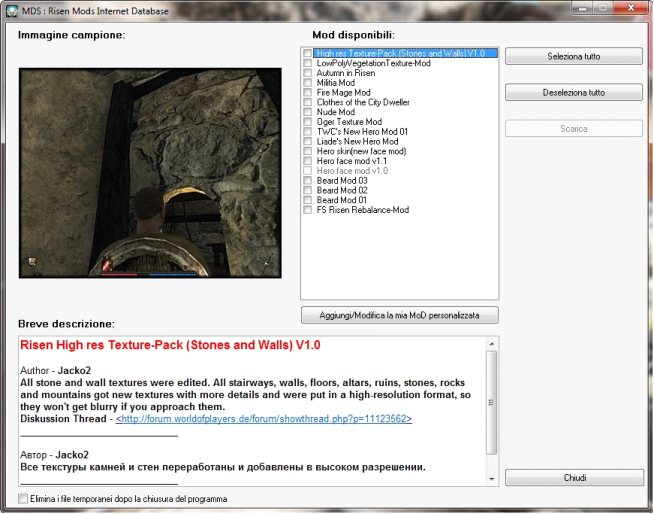
Task: Click the Seleziona tutto button
Action: [x=574, y=56]
